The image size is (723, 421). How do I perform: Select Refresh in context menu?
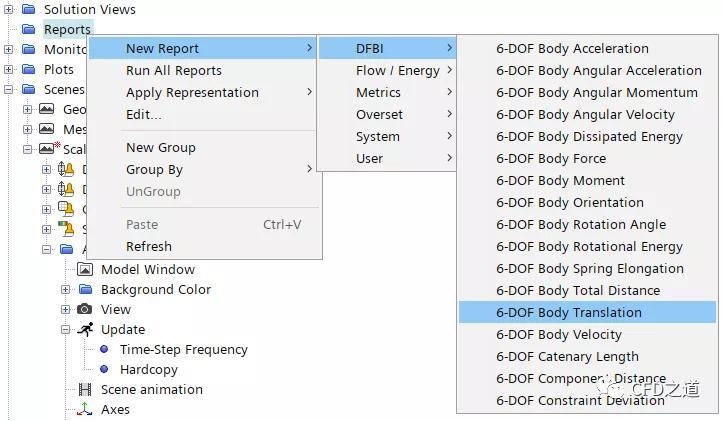click(x=203, y=246)
